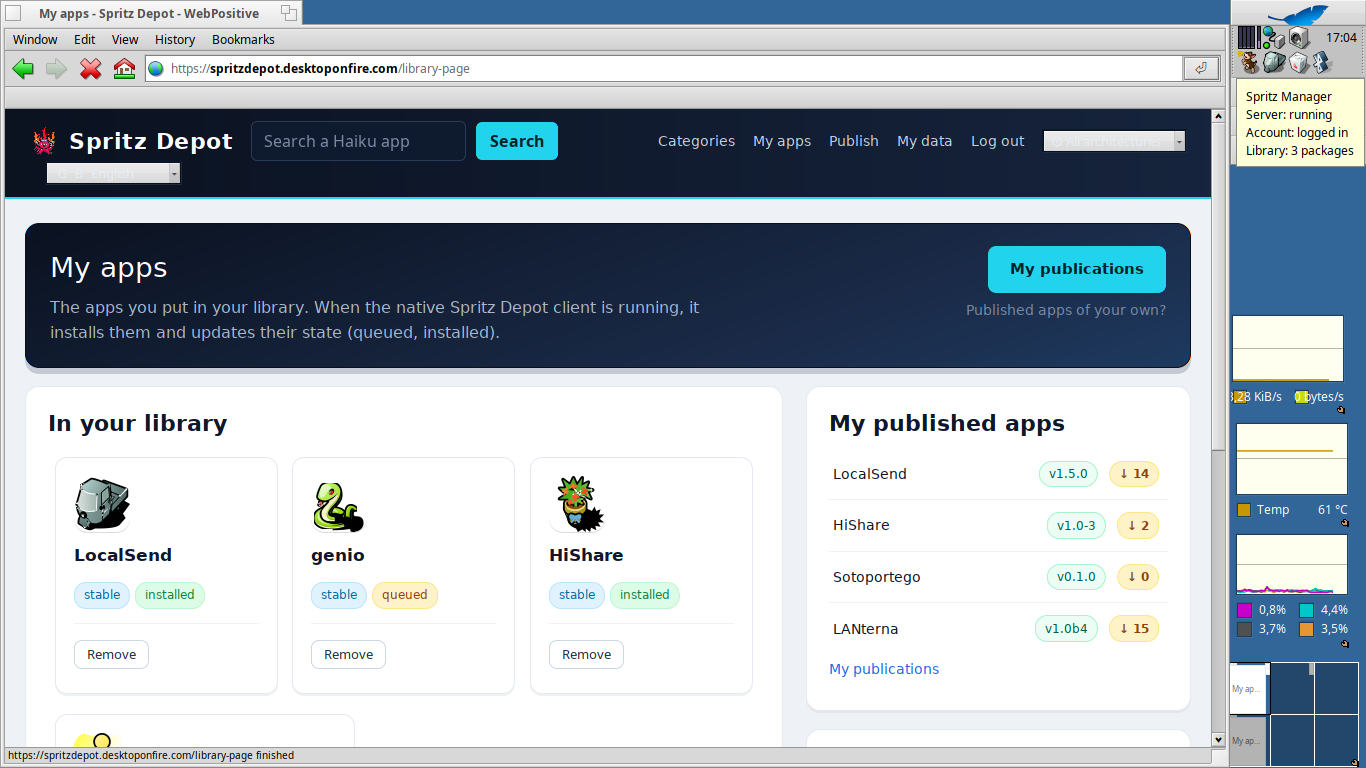Screen dimensions: 1366x768
Task: Click the green back arrow
Action: coord(23,69)
